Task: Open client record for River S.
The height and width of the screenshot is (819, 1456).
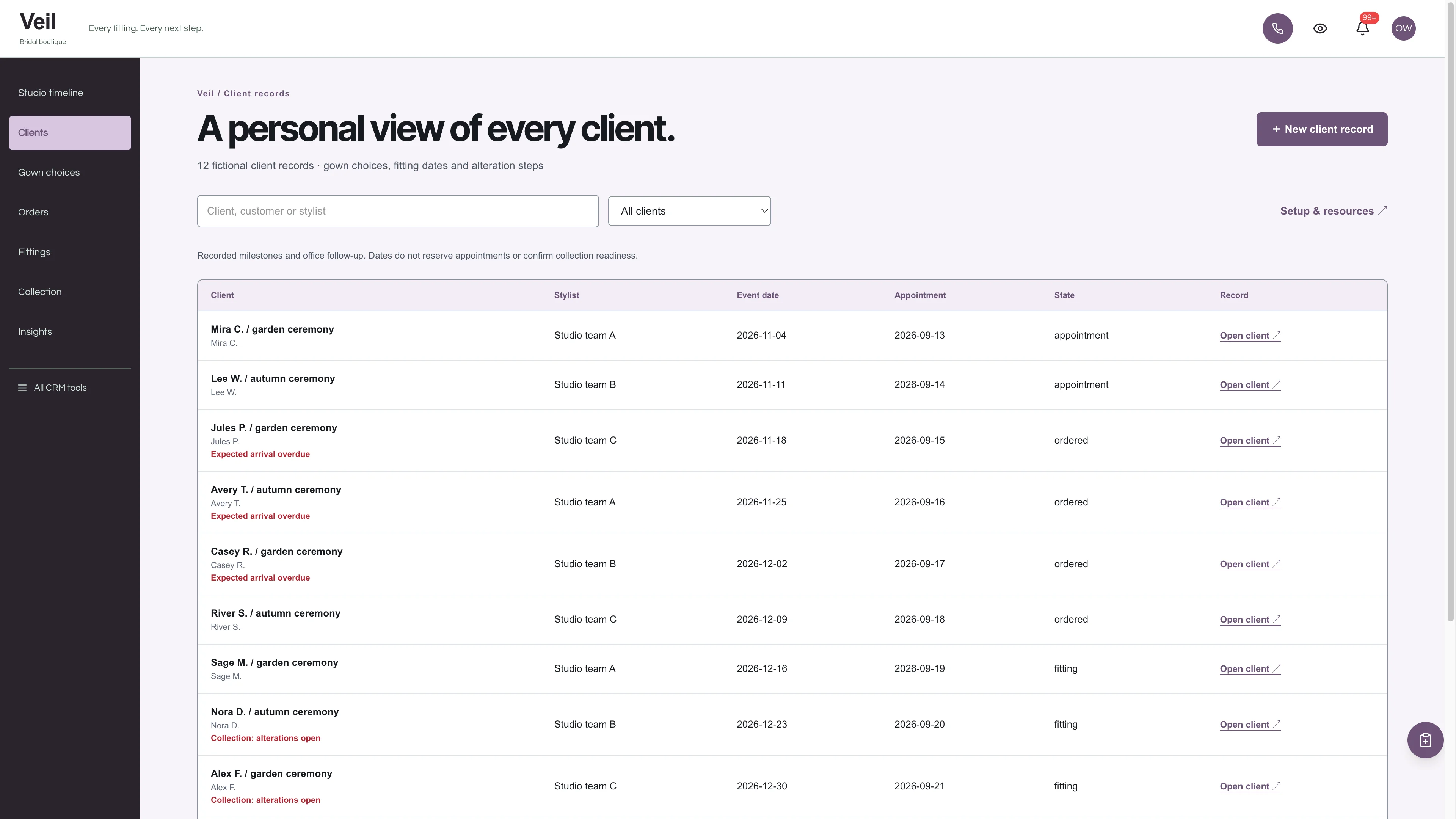Action: click(x=1250, y=620)
